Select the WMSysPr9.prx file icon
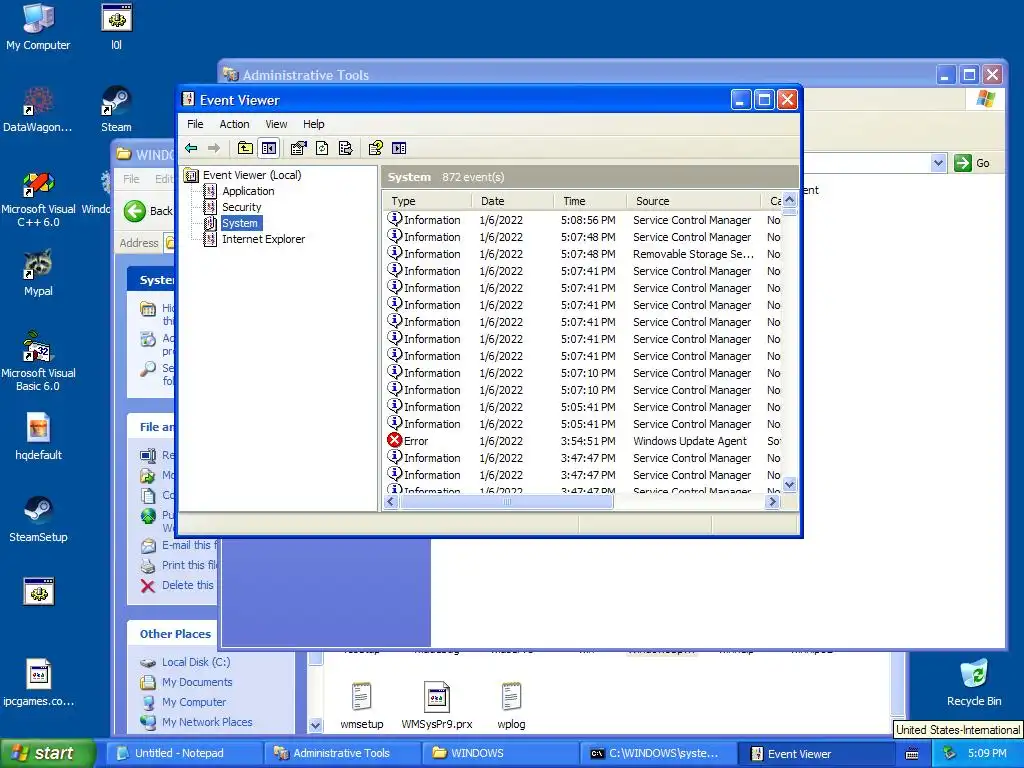The height and width of the screenshot is (768, 1024). (x=436, y=705)
